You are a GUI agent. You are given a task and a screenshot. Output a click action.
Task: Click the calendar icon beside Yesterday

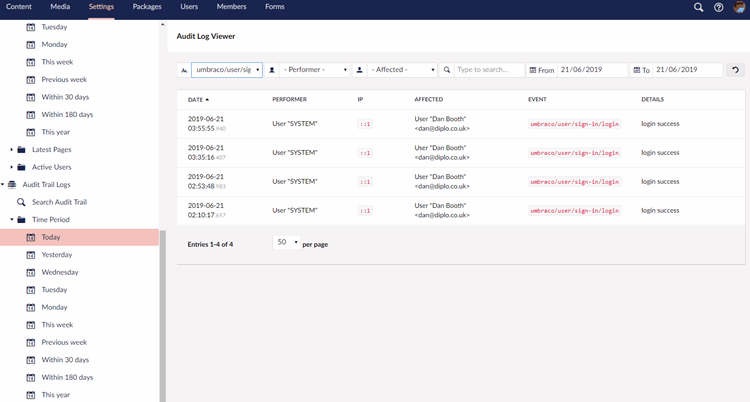31,255
